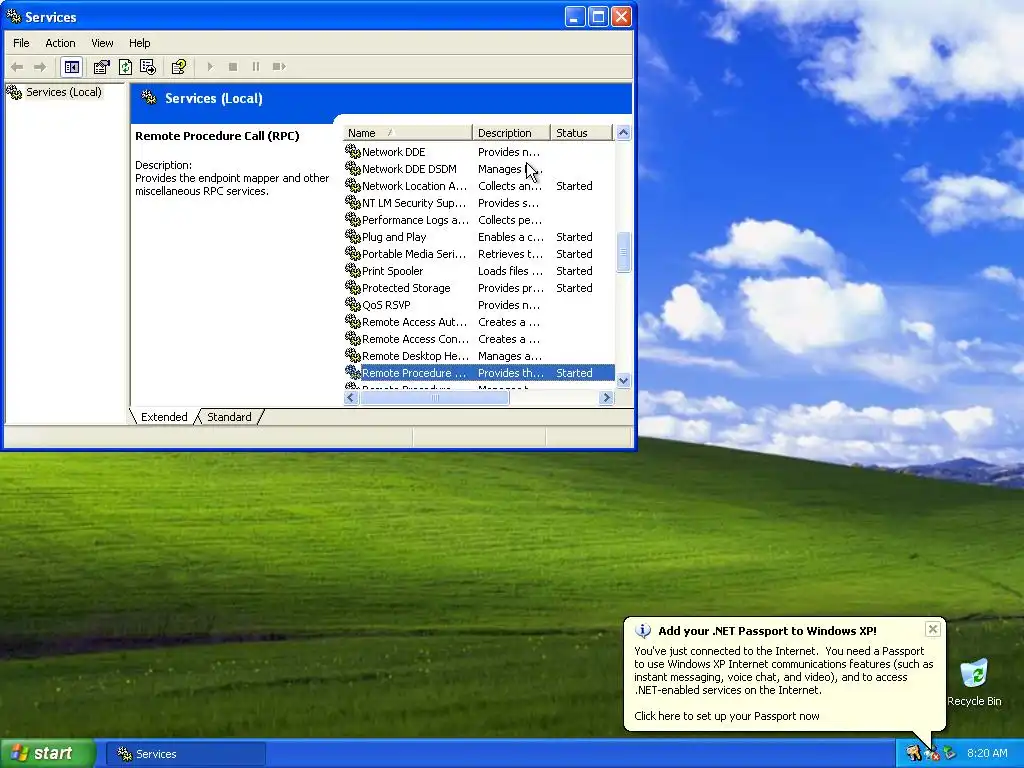Click the Pause Service icon

256,67
